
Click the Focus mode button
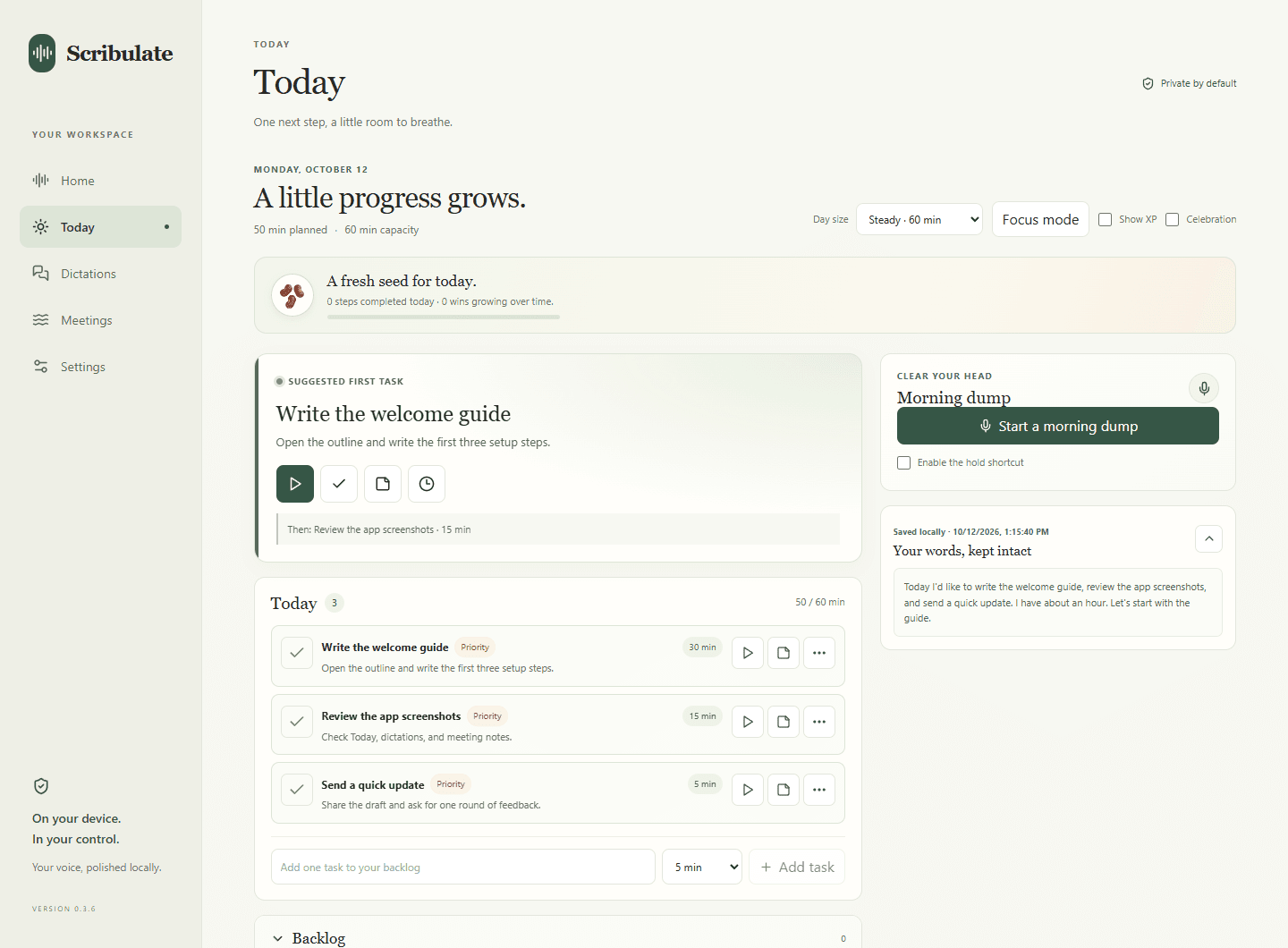tap(1040, 220)
